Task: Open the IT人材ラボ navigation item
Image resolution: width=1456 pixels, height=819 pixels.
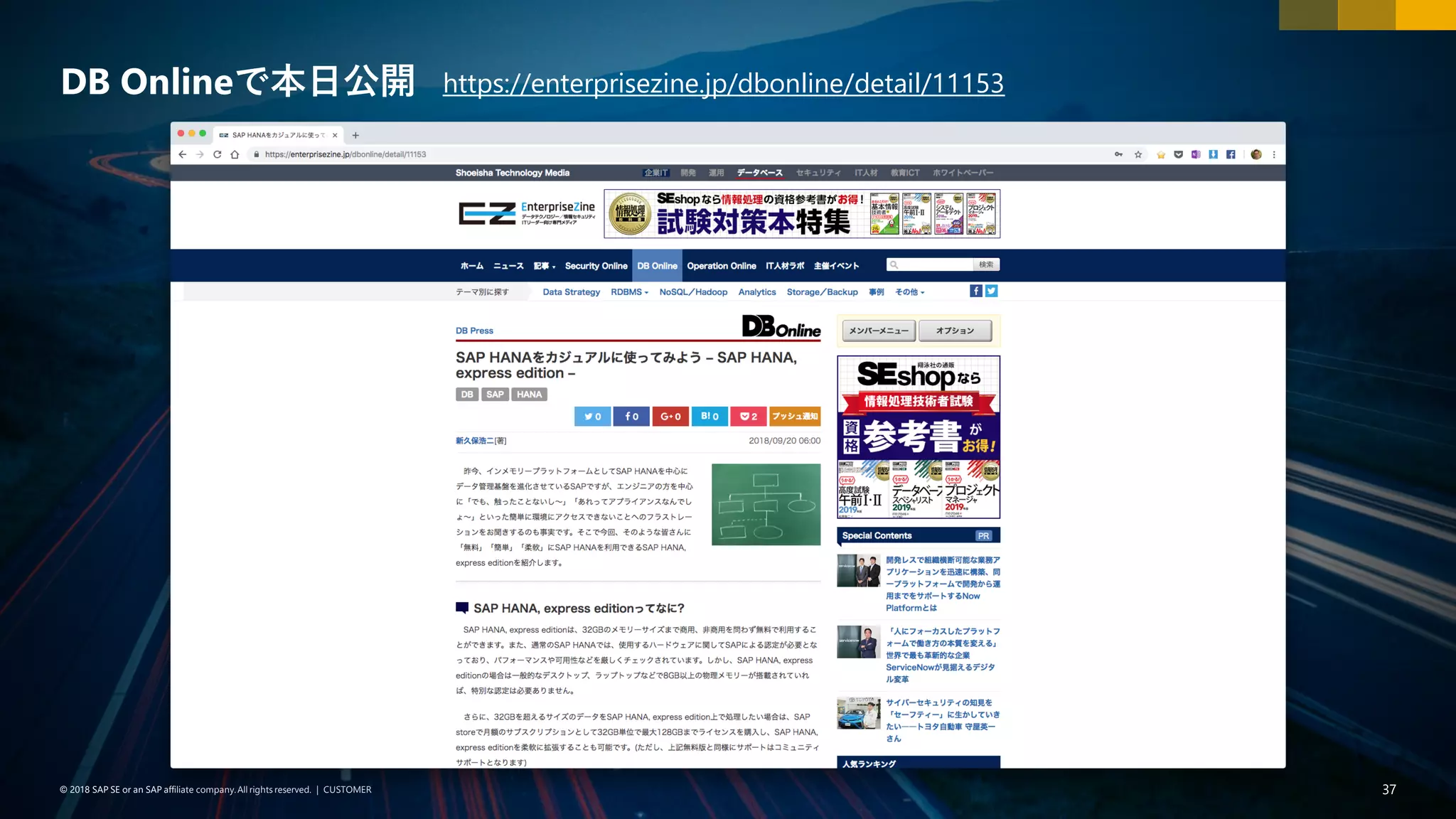Action: point(785,266)
